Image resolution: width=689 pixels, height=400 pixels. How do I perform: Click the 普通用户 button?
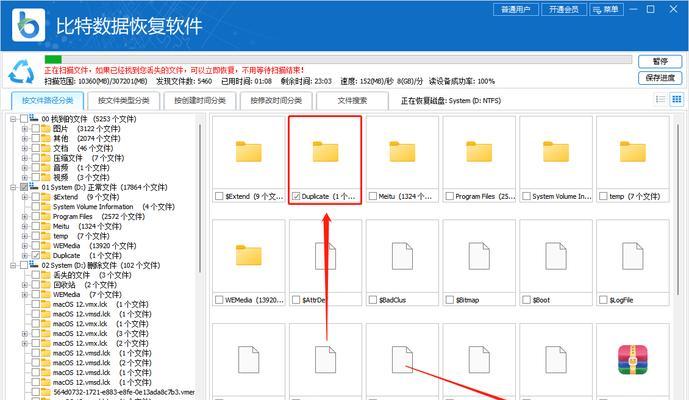coord(516,10)
